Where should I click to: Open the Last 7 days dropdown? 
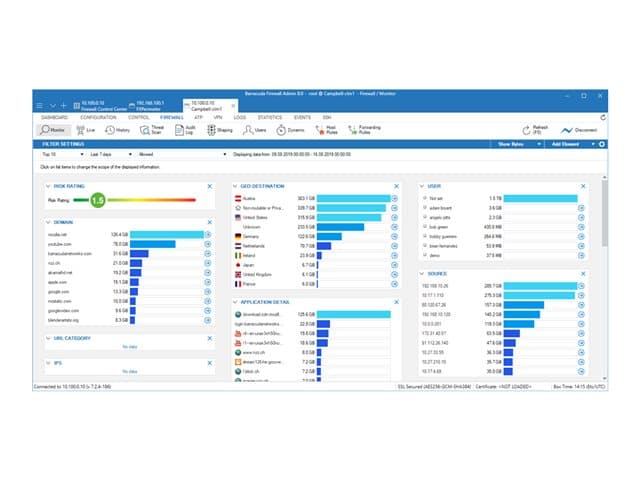coord(111,154)
